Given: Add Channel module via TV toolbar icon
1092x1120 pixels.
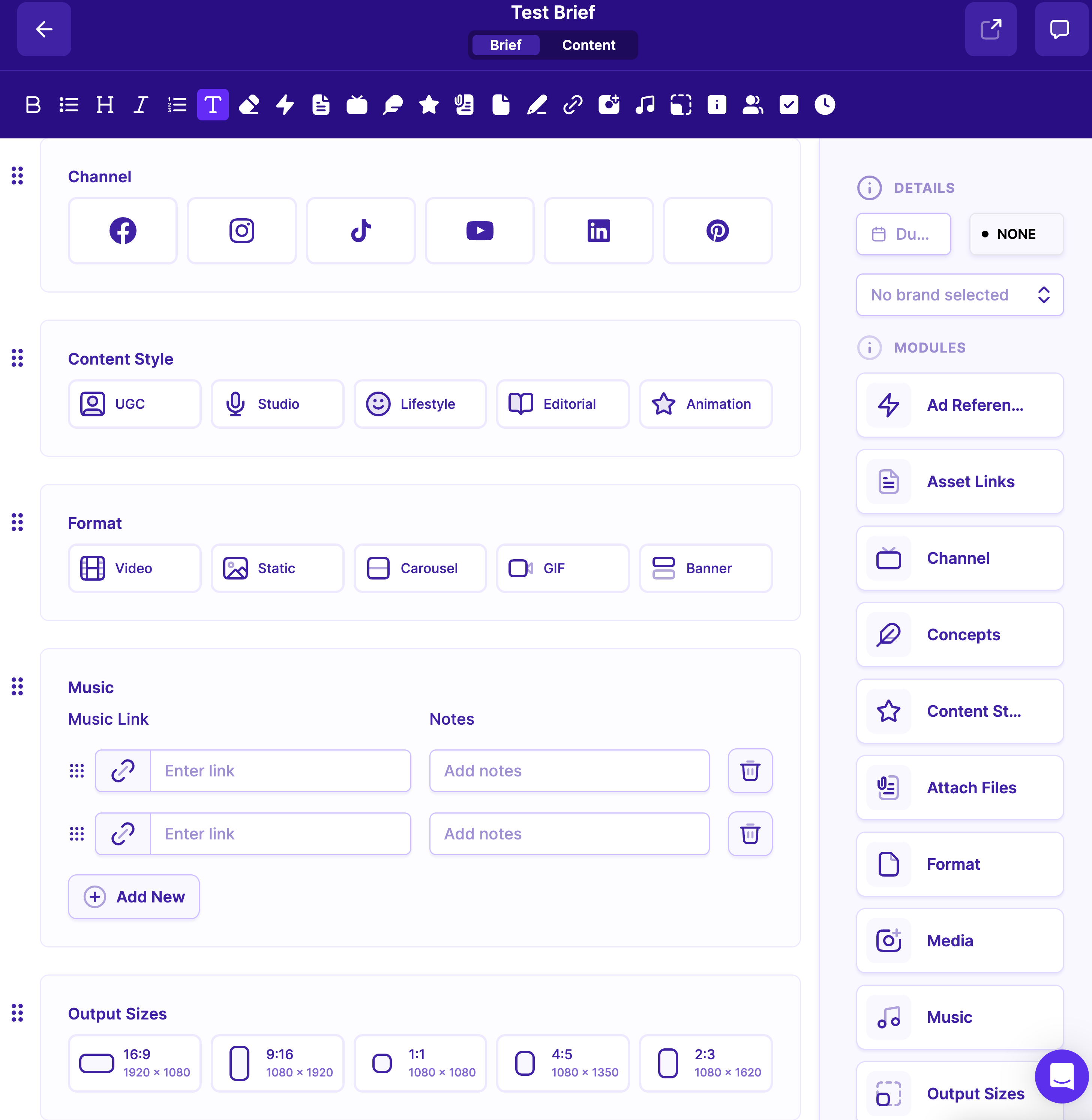Looking at the screenshot, I should (x=357, y=105).
